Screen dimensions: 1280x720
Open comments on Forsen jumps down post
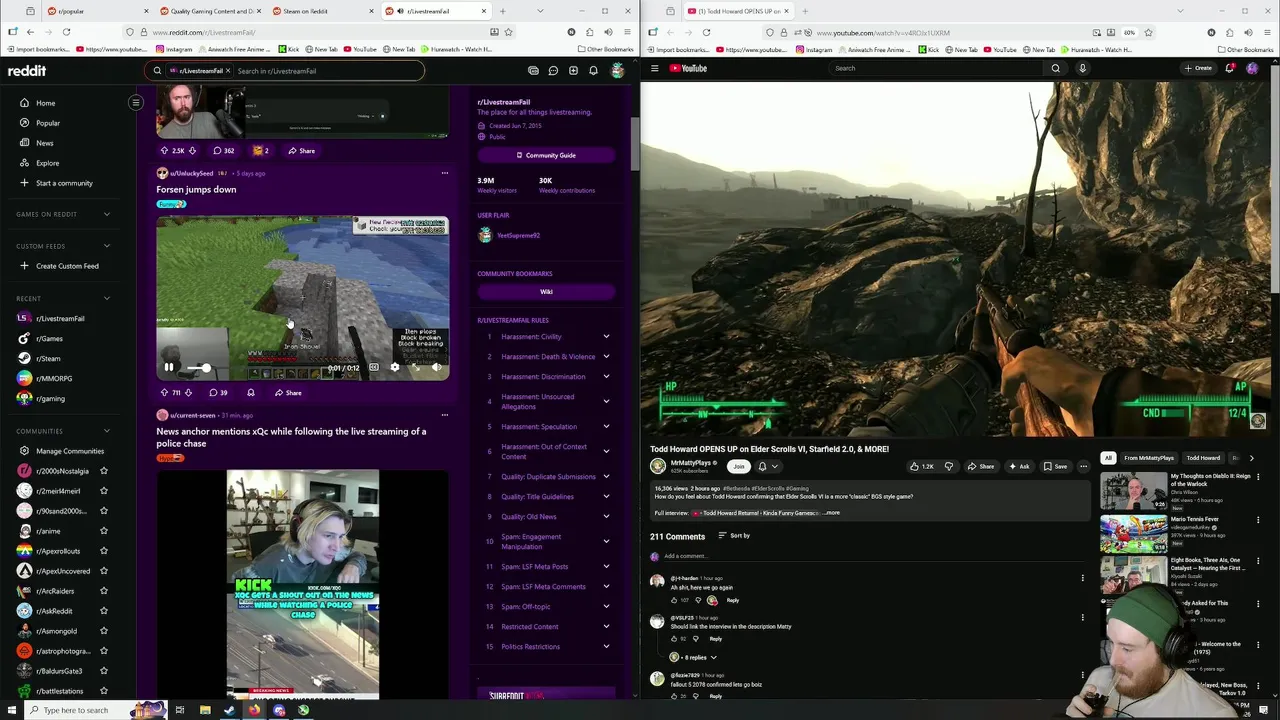coord(218,393)
